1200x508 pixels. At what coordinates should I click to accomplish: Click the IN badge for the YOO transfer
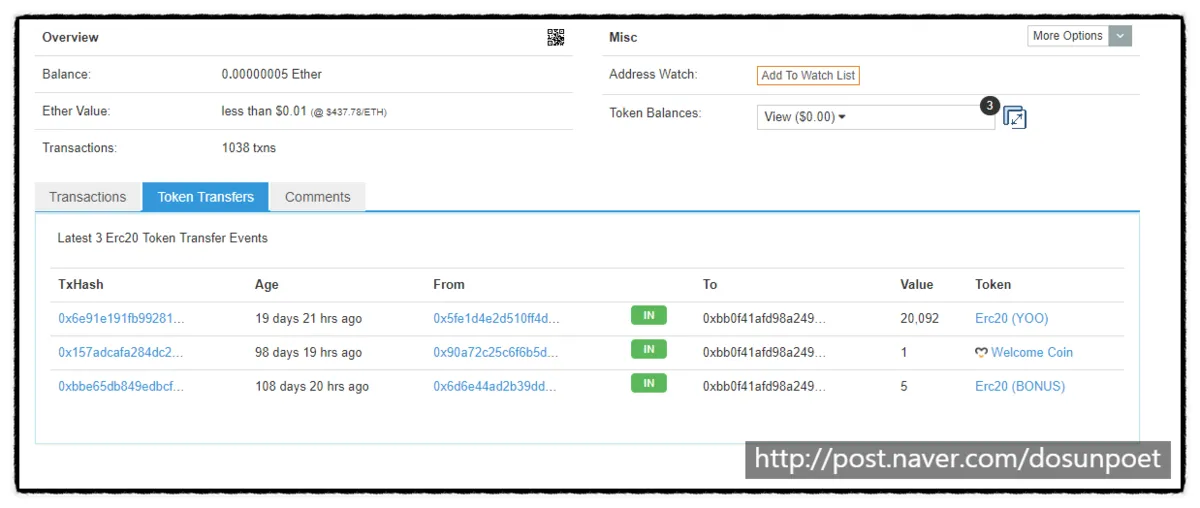(648, 316)
